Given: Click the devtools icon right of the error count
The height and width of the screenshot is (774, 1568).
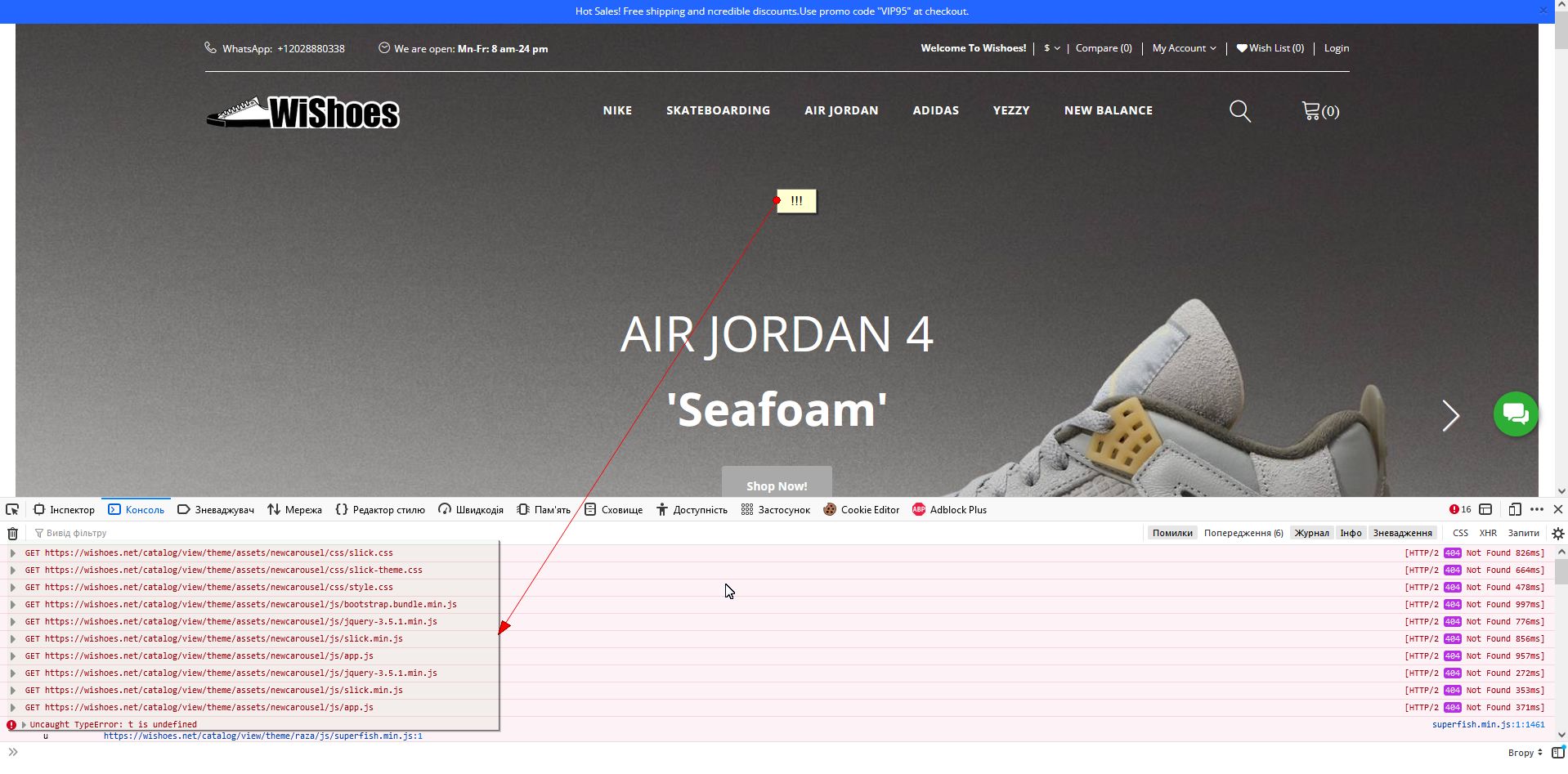Looking at the screenshot, I should pos(1485,509).
